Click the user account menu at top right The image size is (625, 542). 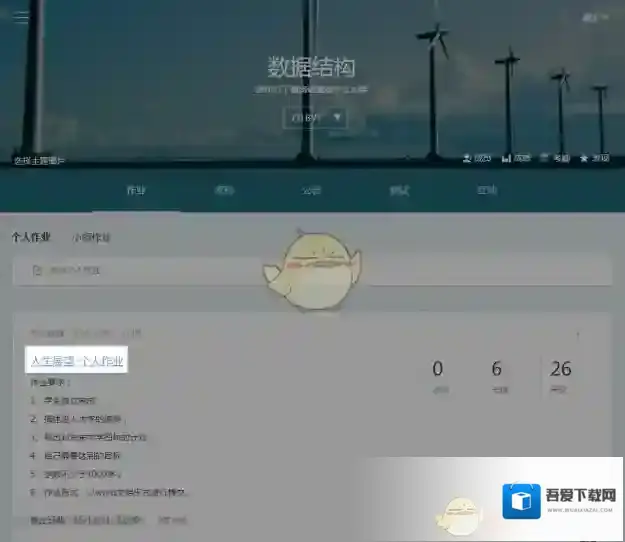click(x=592, y=17)
